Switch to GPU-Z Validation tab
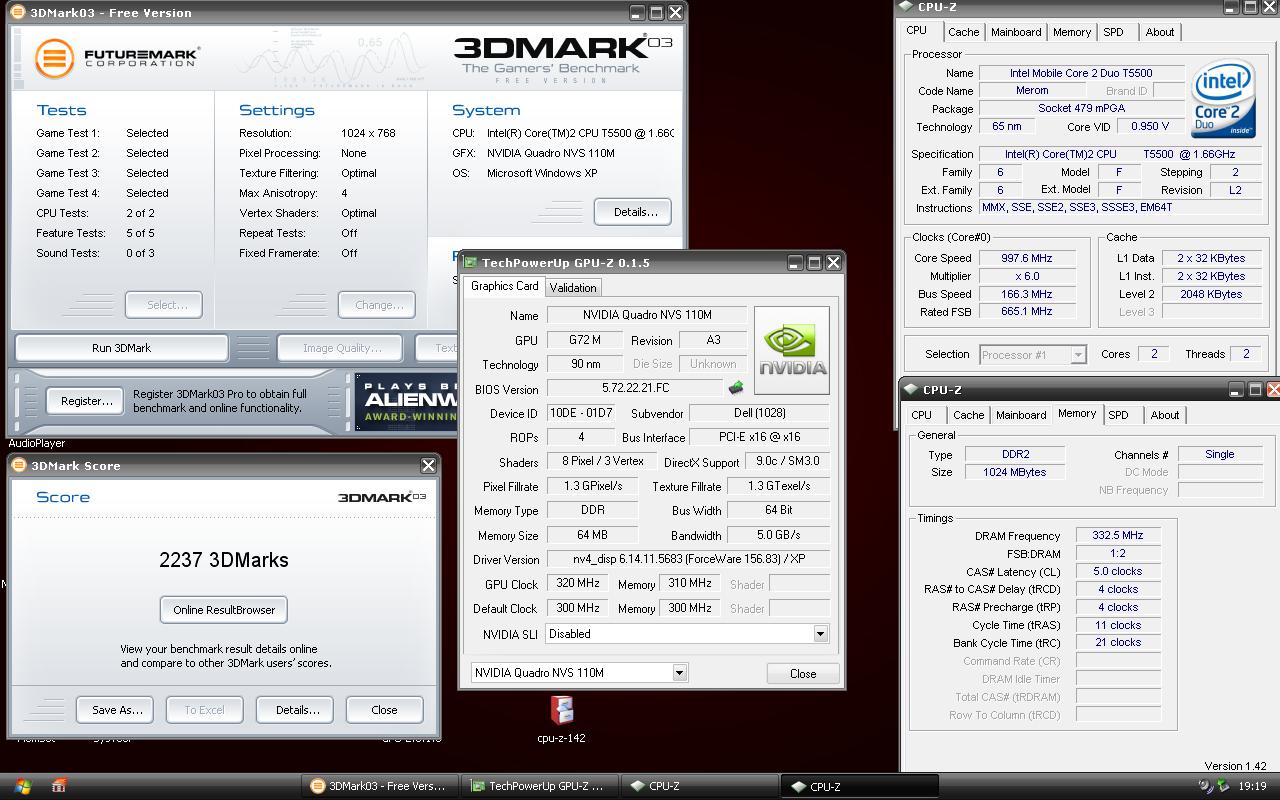 click(x=573, y=287)
